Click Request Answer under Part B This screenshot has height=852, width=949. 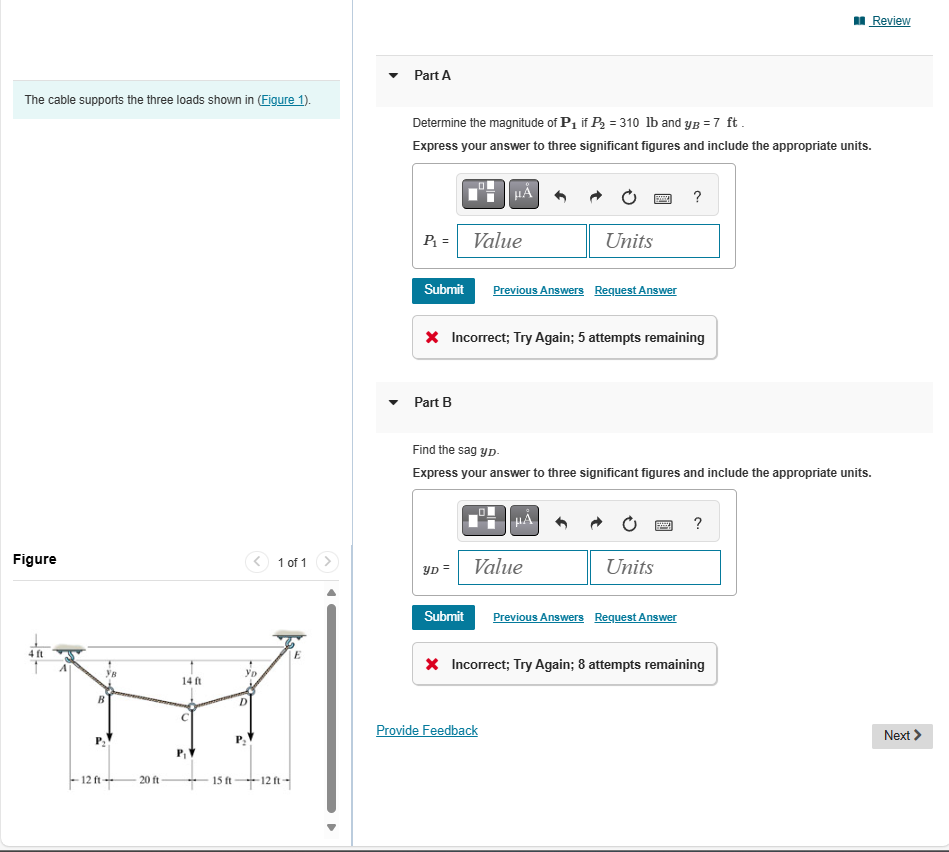pos(635,617)
